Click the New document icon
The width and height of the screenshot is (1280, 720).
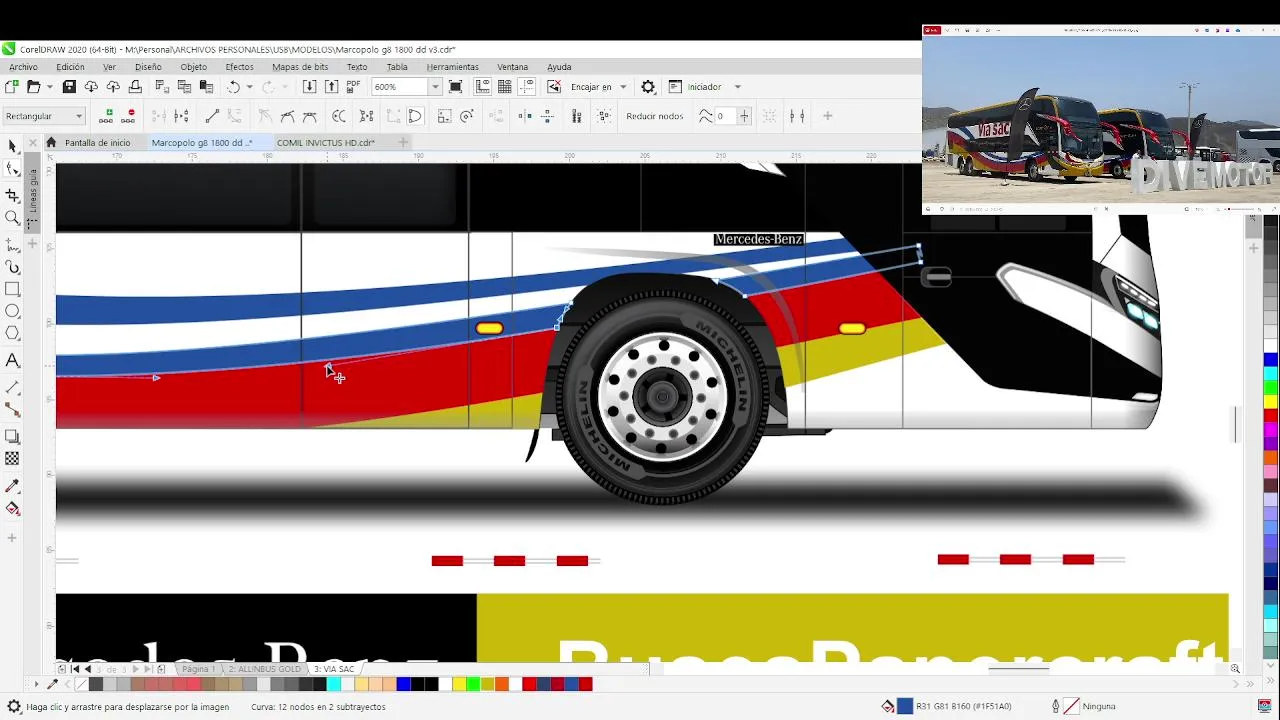pyautogui.click(x=12, y=87)
